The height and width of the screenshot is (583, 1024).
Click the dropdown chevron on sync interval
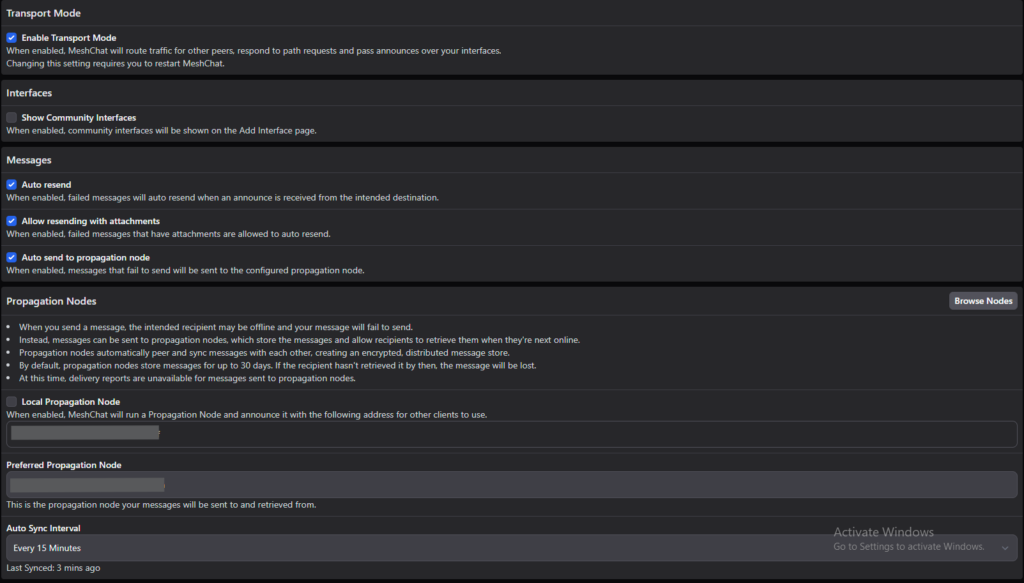coord(1005,548)
